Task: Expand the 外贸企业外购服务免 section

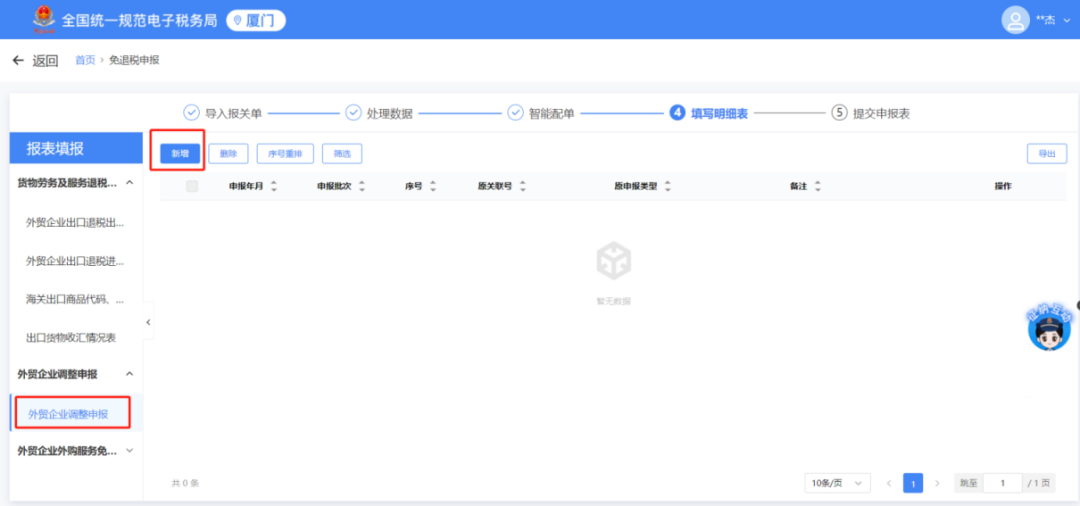Action: click(x=129, y=451)
